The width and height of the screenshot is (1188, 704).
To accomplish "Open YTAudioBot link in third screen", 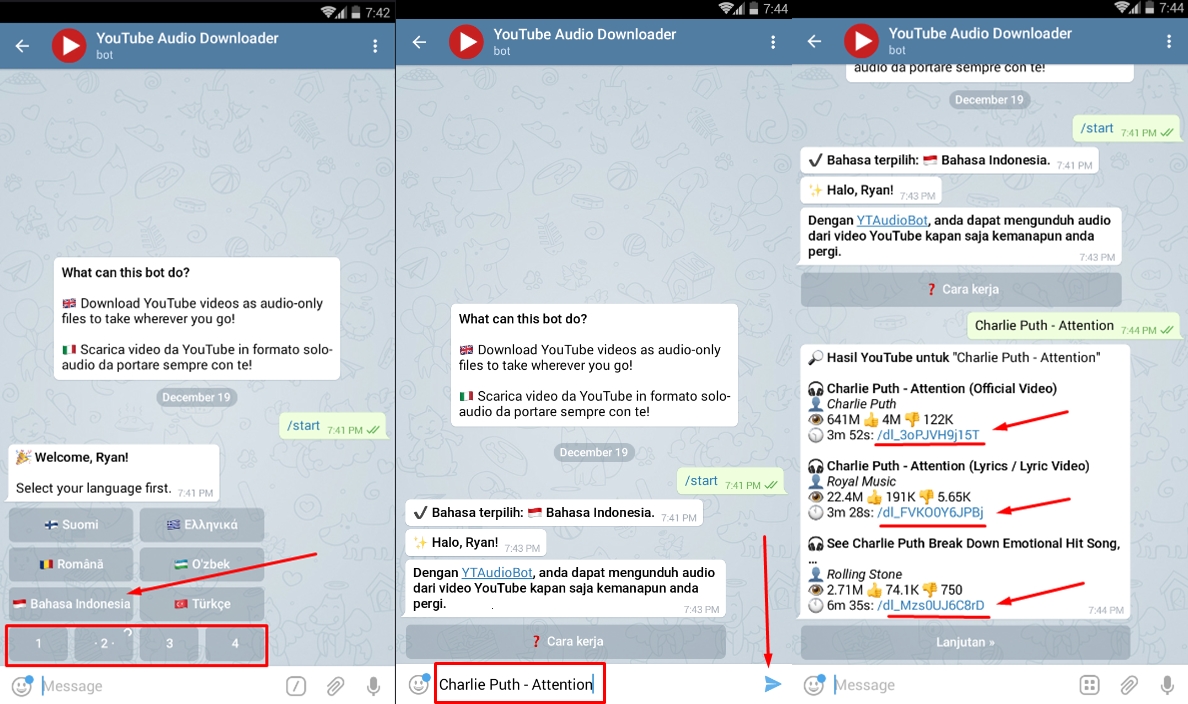I will 892,220.
